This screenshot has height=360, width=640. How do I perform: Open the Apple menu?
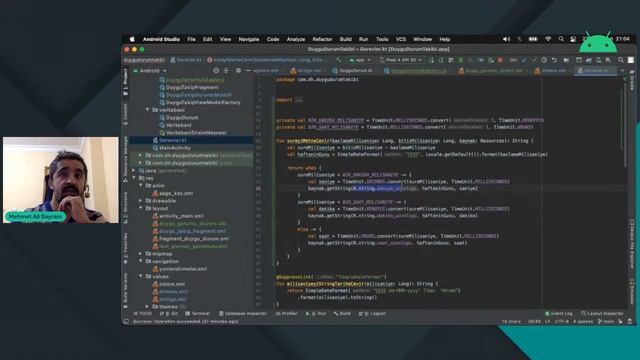[x=132, y=39]
